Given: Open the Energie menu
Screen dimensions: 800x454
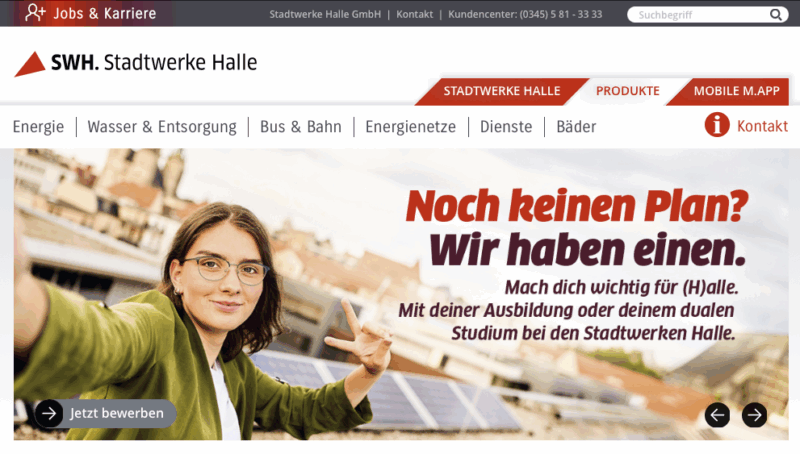Looking at the screenshot, I should click(x=38, y=127).
